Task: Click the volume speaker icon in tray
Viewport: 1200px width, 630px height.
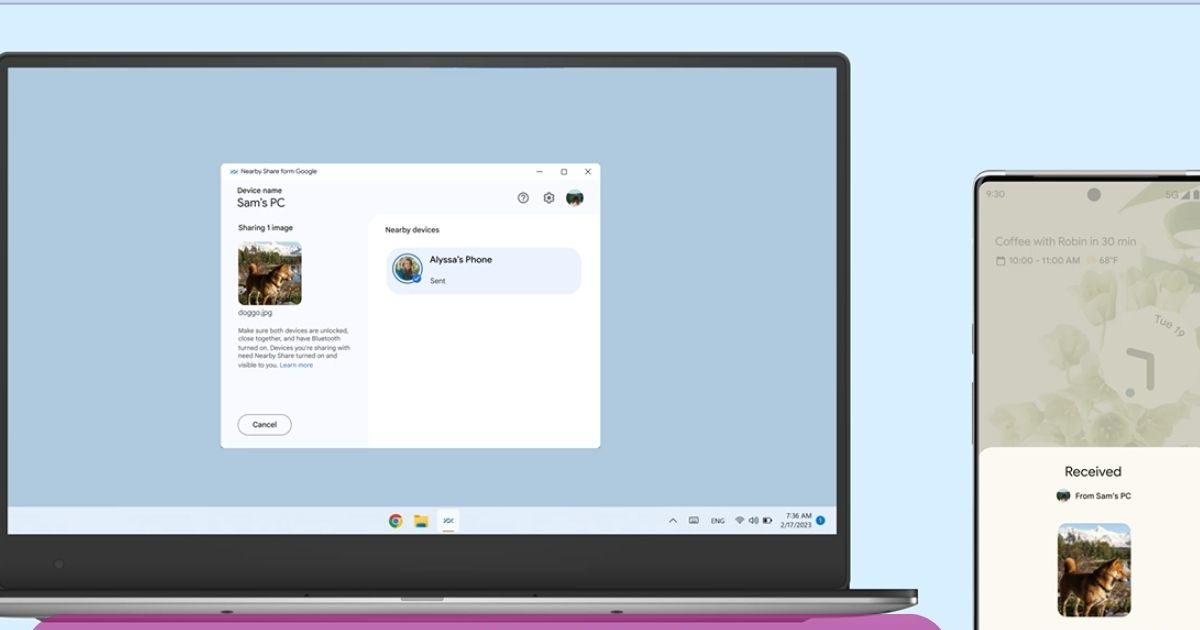Action: click(753, 521)
